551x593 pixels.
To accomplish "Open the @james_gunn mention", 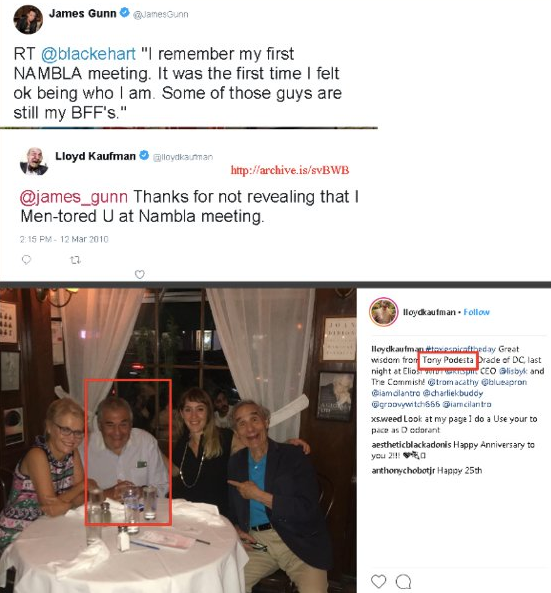I will tap(74, 197).
